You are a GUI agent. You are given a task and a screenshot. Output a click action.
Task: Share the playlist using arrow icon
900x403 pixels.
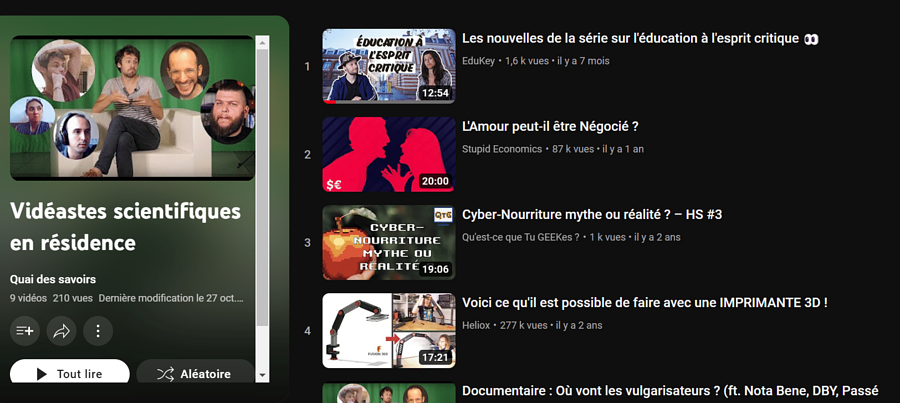pos(61,331)
